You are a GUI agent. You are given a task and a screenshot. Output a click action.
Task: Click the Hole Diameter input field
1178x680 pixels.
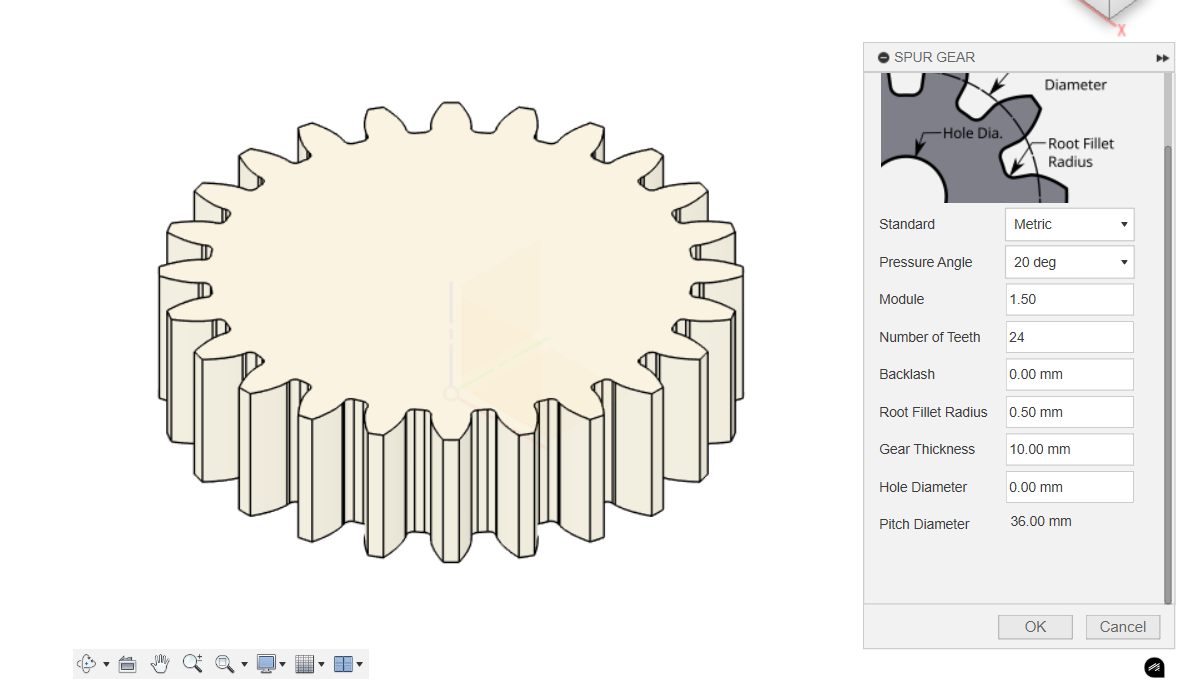(1069, 487)
